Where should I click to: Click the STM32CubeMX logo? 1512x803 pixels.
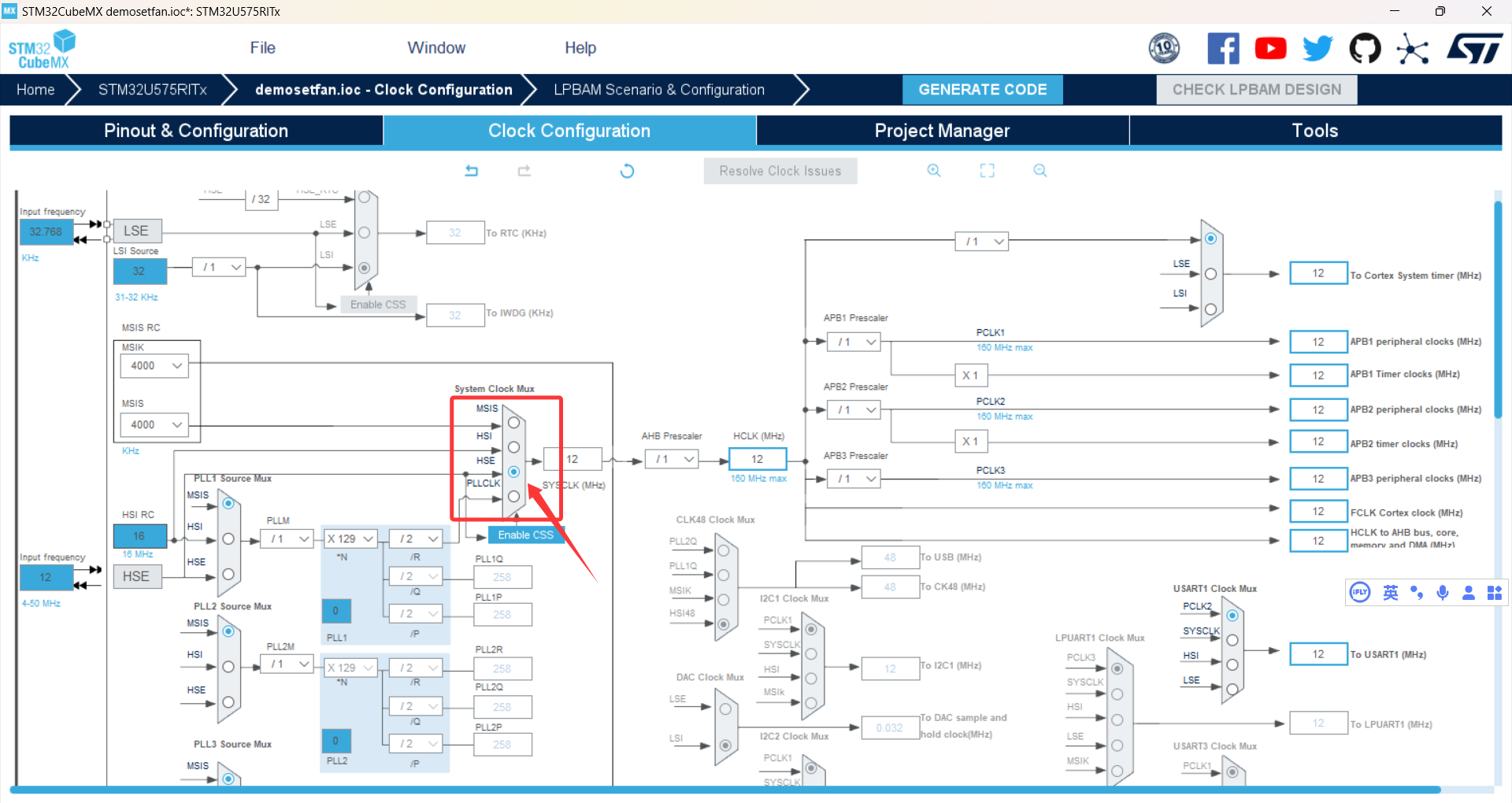43,49
